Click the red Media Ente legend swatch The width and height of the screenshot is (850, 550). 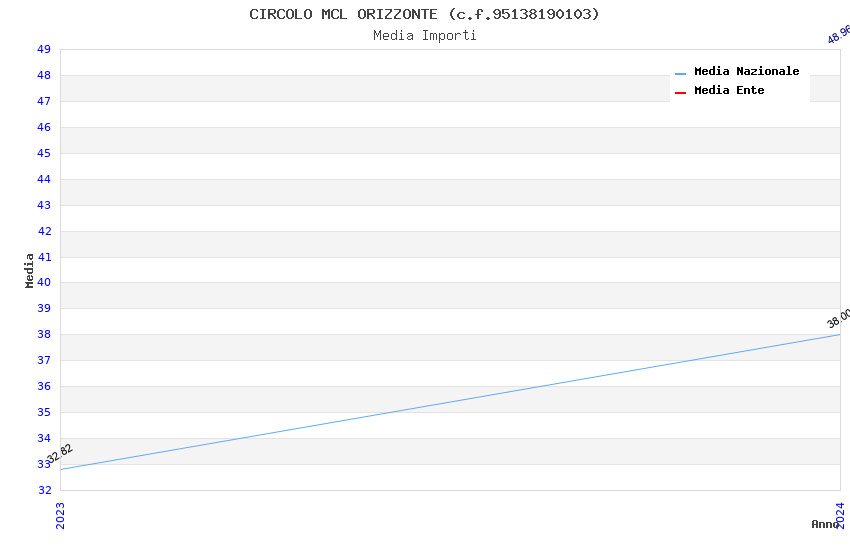680,93
